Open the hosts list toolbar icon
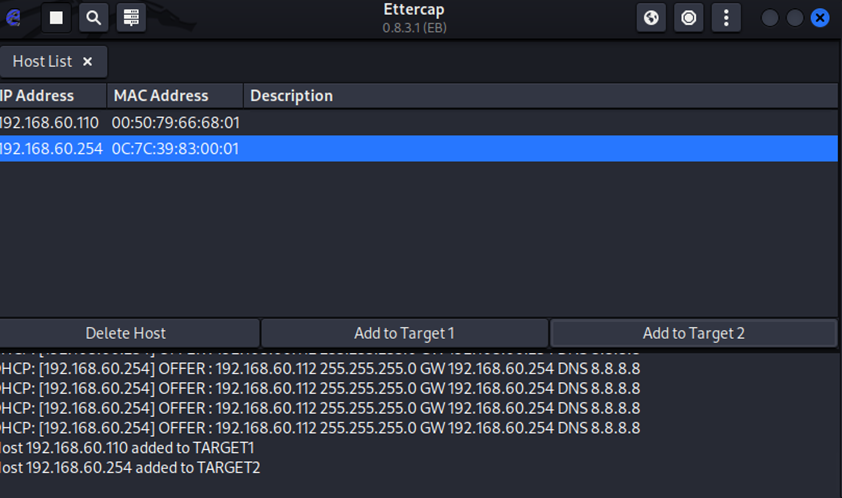Screen dimensions: 842x498 point(131,18)
